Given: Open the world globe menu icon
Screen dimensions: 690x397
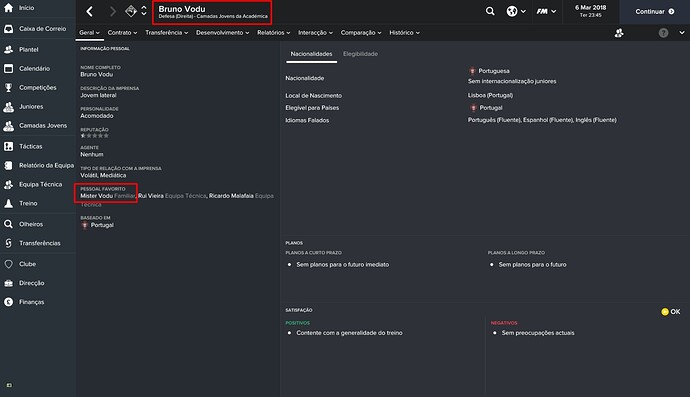Looking at the screenshot, I should [512, 11].
